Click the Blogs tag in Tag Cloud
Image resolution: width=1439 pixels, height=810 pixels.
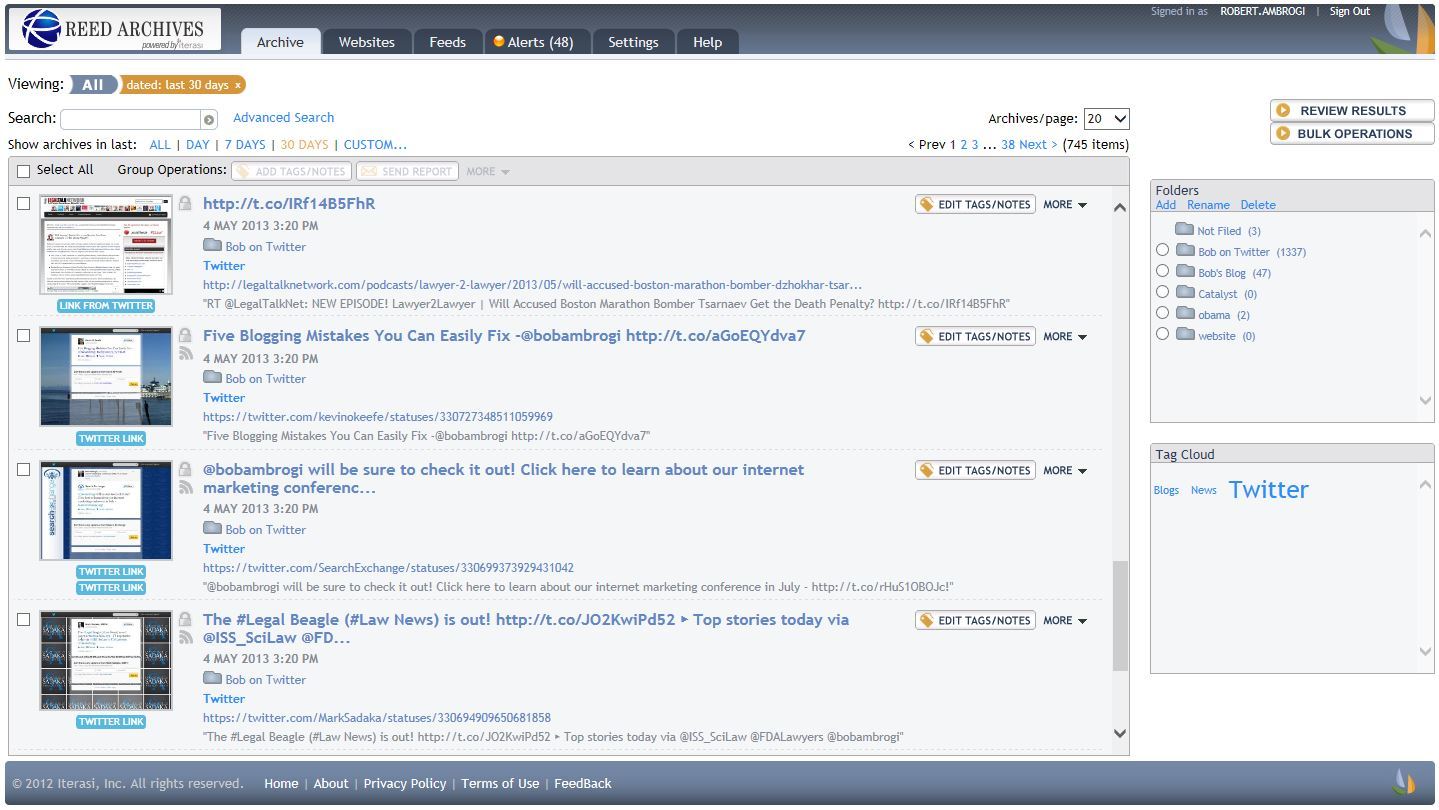(x=1166, y=490)
